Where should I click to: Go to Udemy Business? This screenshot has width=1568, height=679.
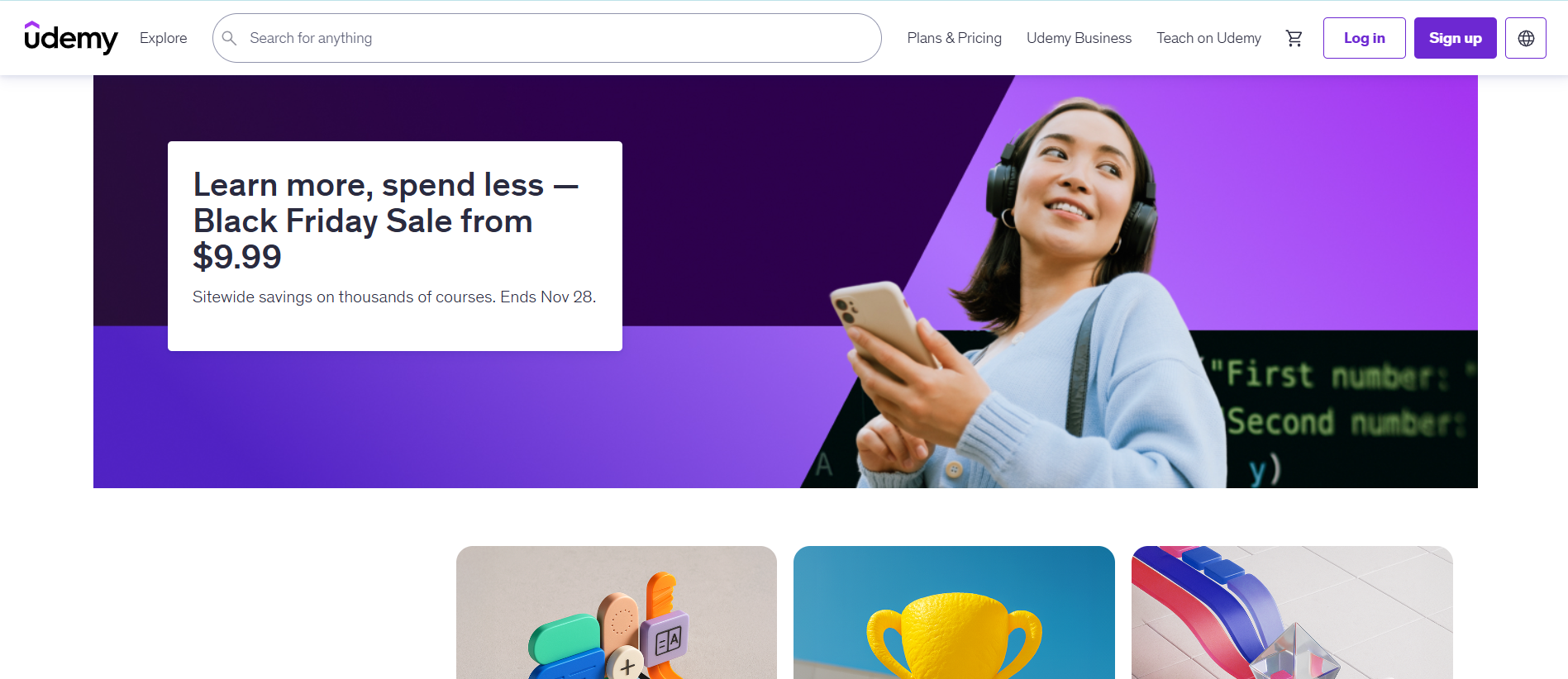1079,38
